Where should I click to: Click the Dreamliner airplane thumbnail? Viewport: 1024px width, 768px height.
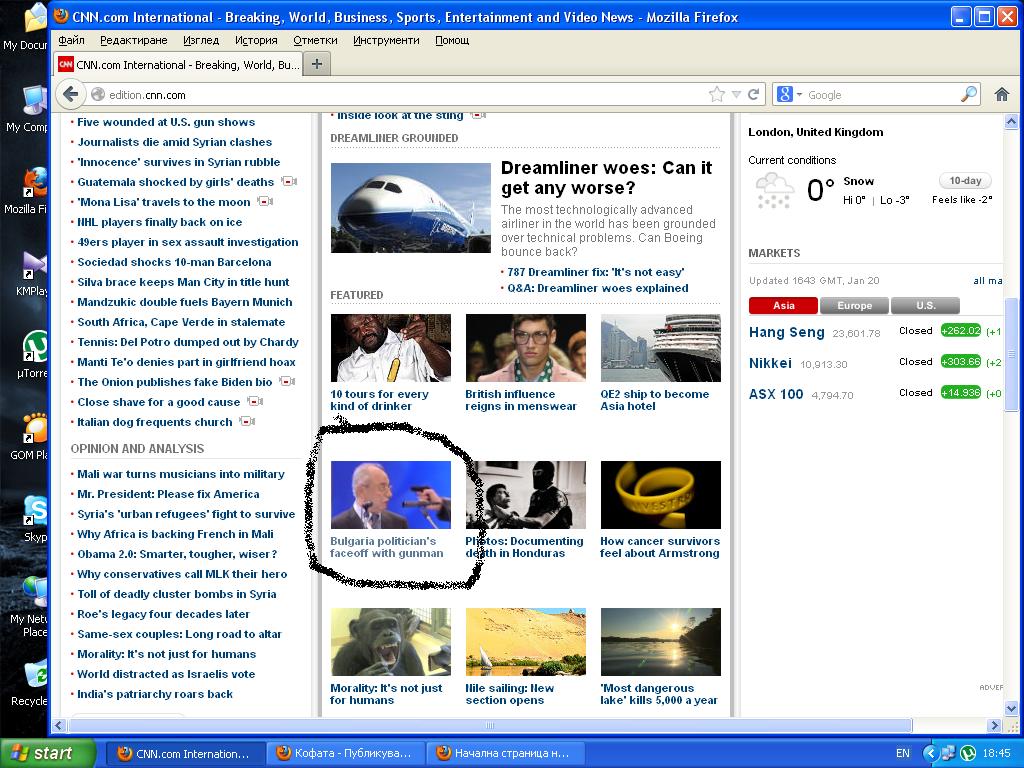pyautogui.click(x=411, y=208)
